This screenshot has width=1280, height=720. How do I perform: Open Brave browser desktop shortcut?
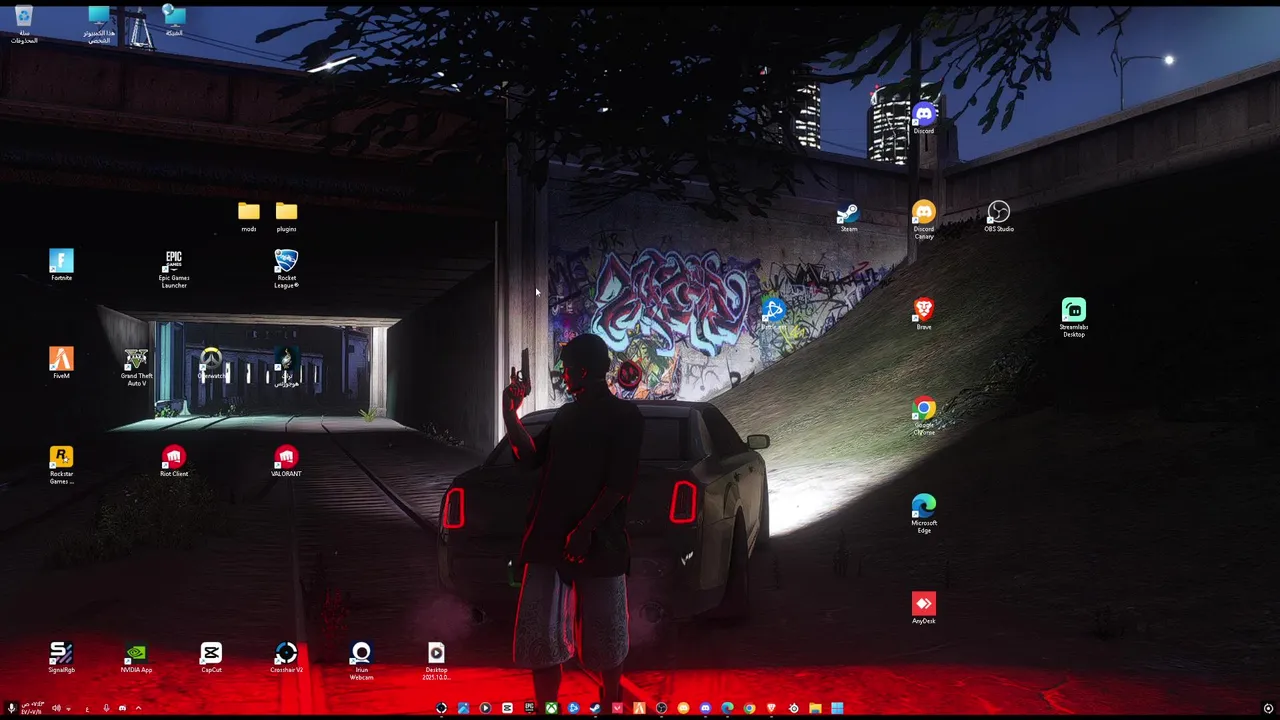(924, 314)
